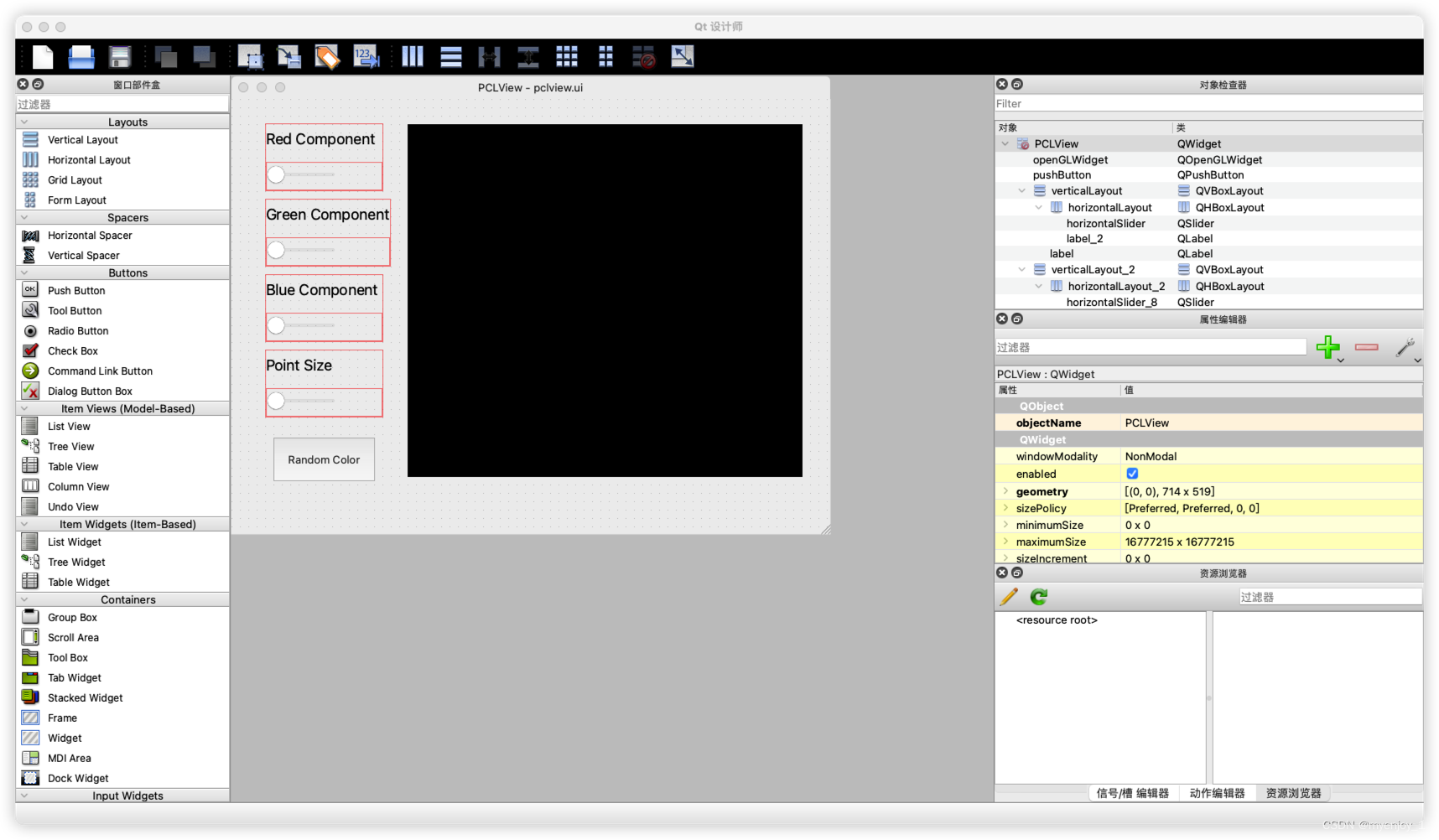Viewport: 1439px width, 840px height.
Task: Select Dock Widget in the widget box
Action: point(78,779)
